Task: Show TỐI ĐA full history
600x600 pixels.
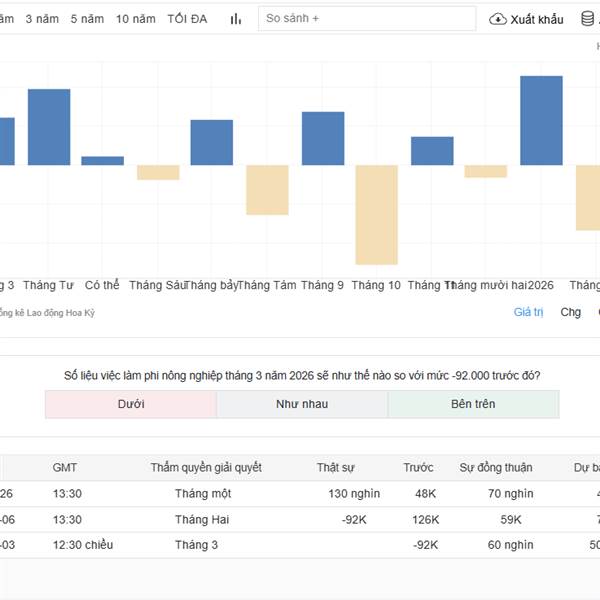Action: pos(187,19)
